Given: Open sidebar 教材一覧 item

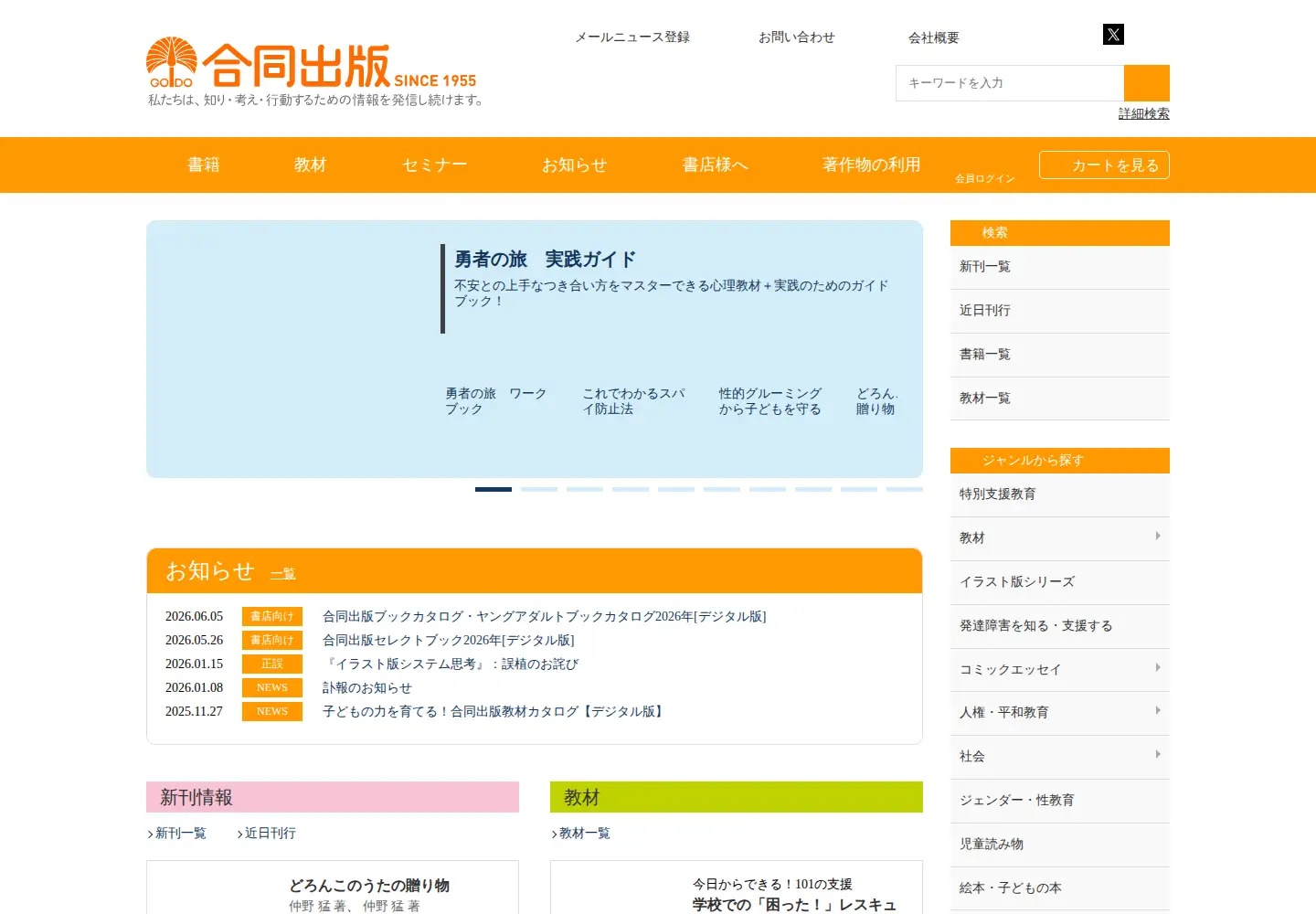Looking at the screenshot, I should click(x=1060, y=399).
